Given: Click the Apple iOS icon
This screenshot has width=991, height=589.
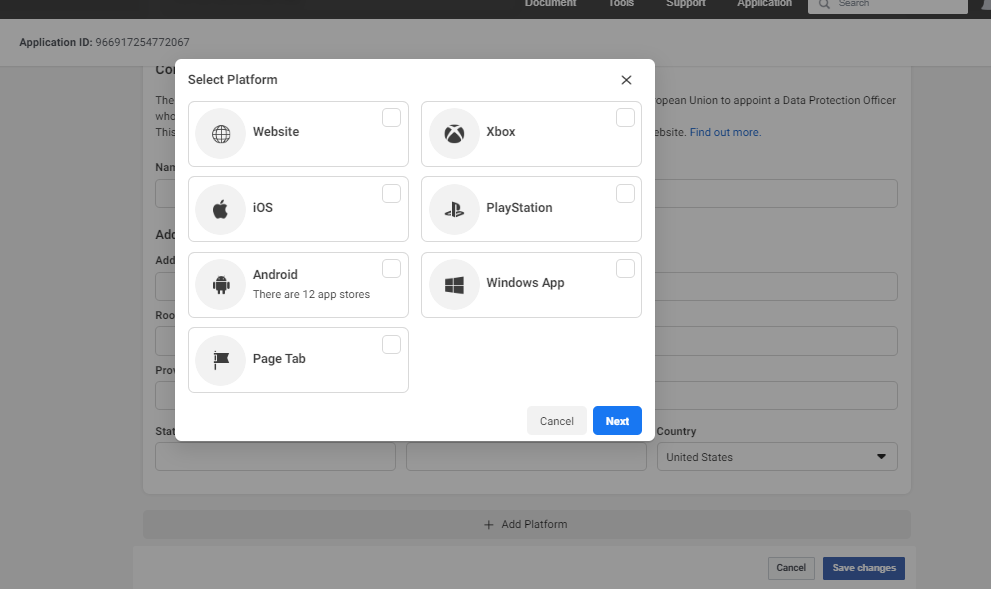Looking at the screenshot, I should (x=221, y=209).
